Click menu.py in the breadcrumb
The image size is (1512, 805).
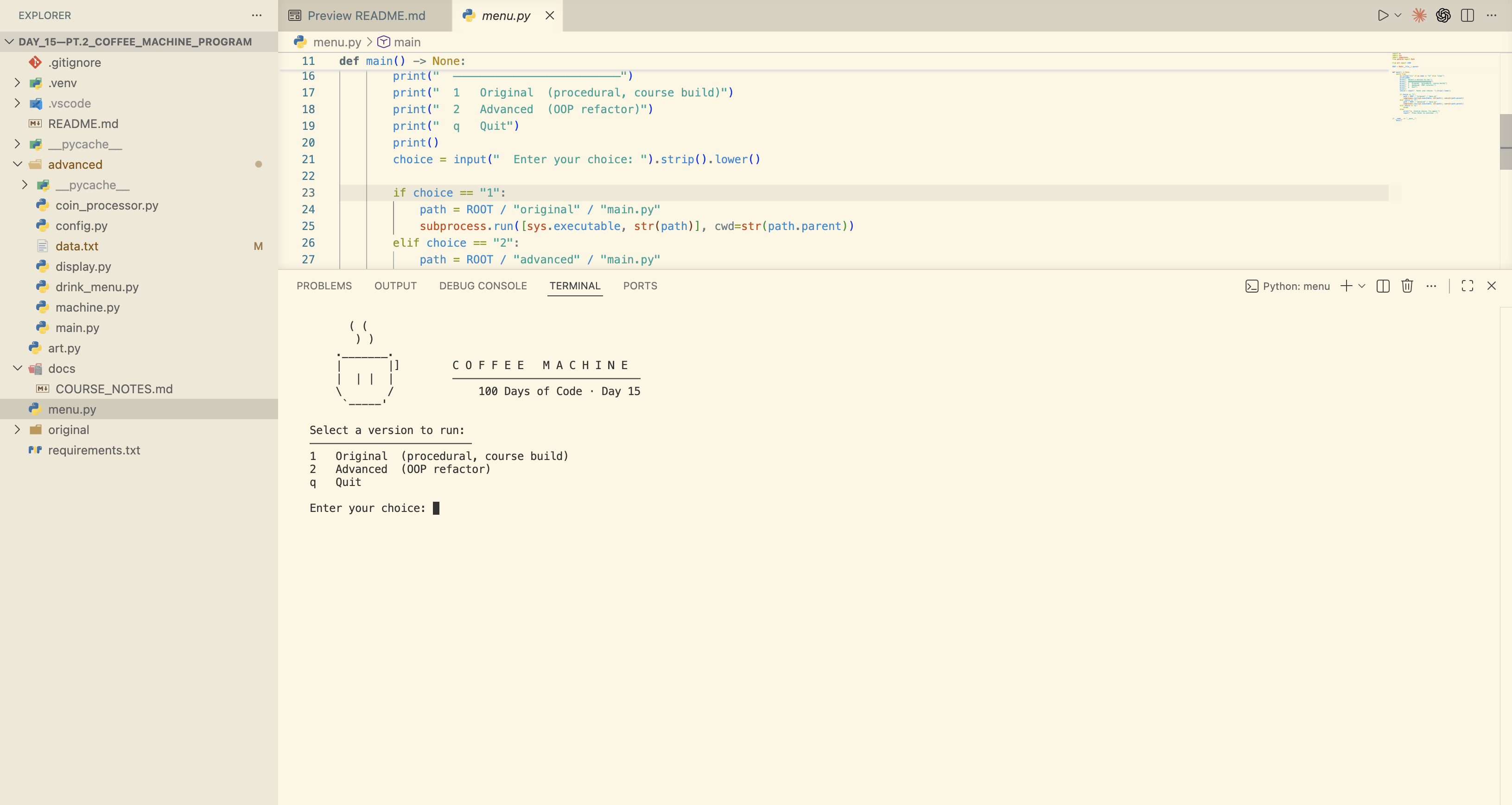[337, 42]
